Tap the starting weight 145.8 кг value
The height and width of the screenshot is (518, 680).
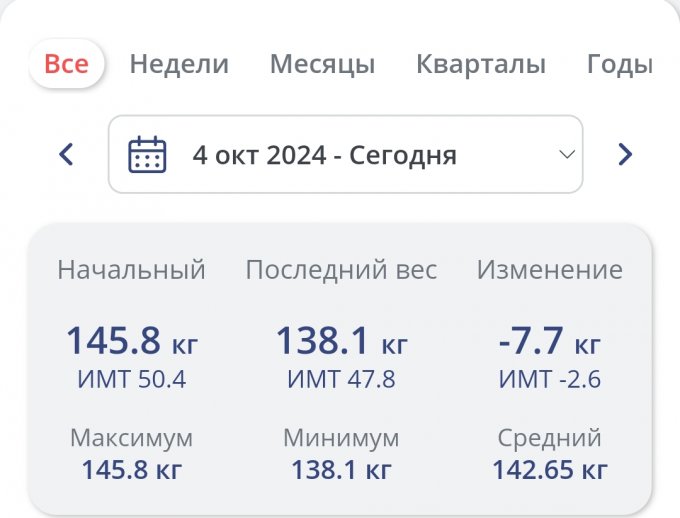[x=131, y=342]
